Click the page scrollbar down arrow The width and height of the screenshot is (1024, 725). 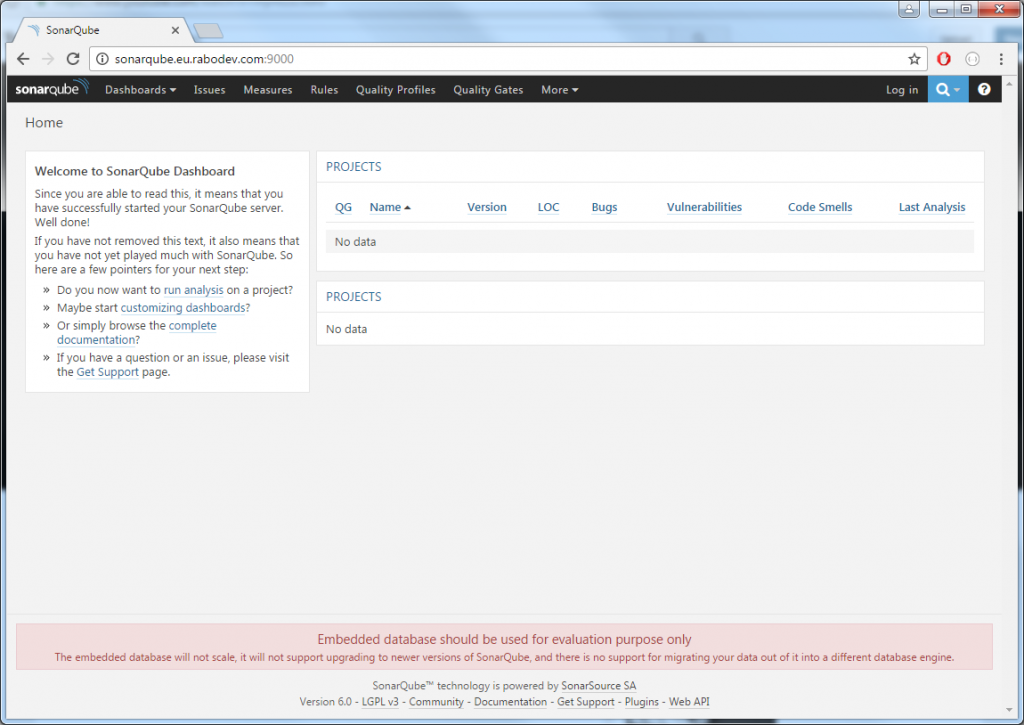coord(1009,710)
